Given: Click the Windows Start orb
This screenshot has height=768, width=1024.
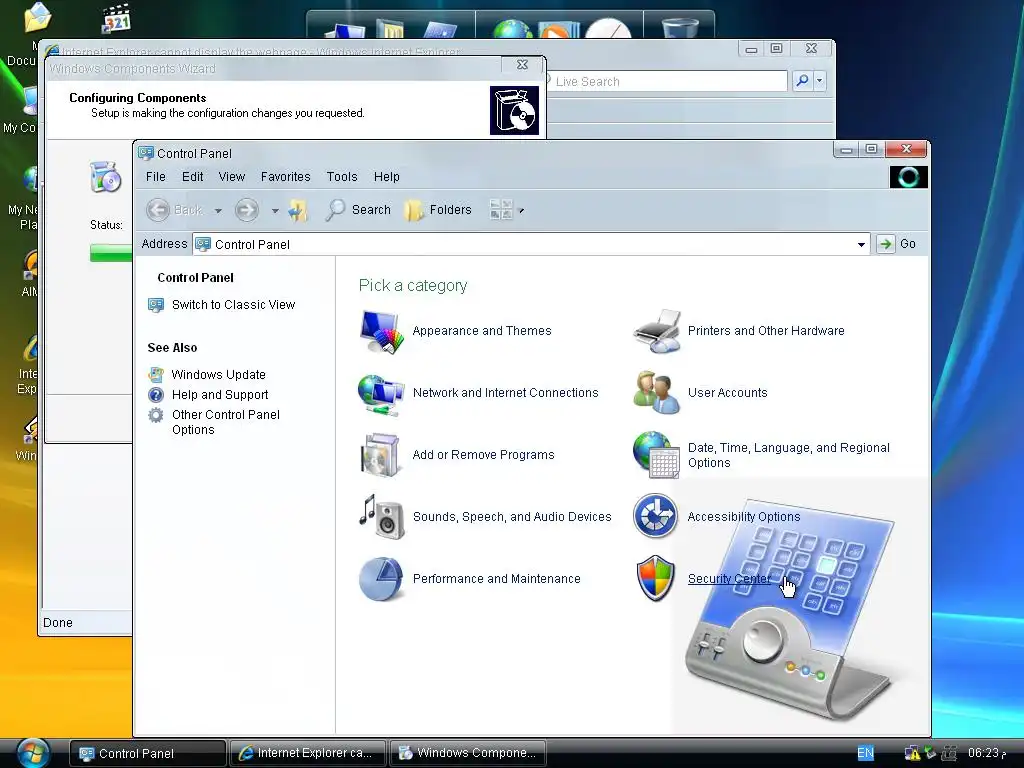Looking at the screenshot, I should (33, 753).
